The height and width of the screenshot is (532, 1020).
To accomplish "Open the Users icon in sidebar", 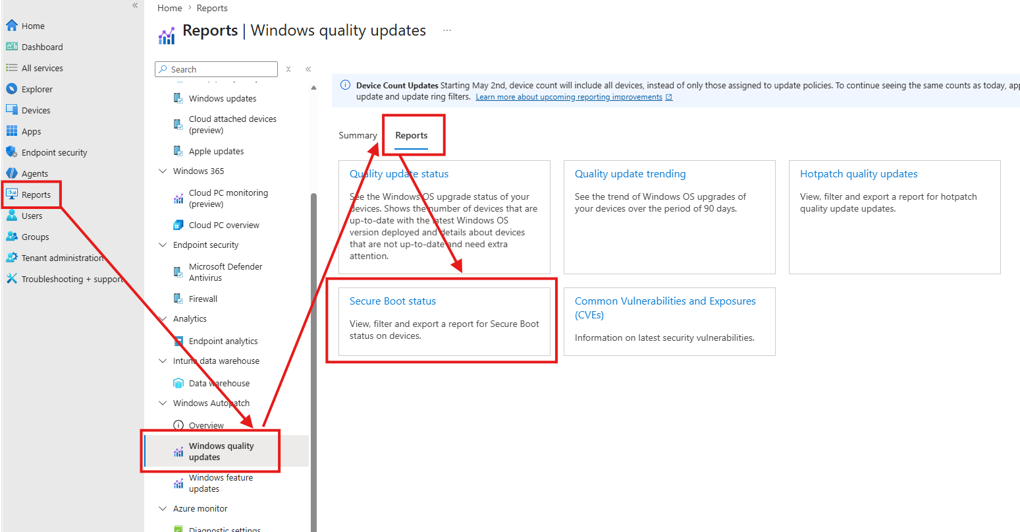I will point(12,215).
